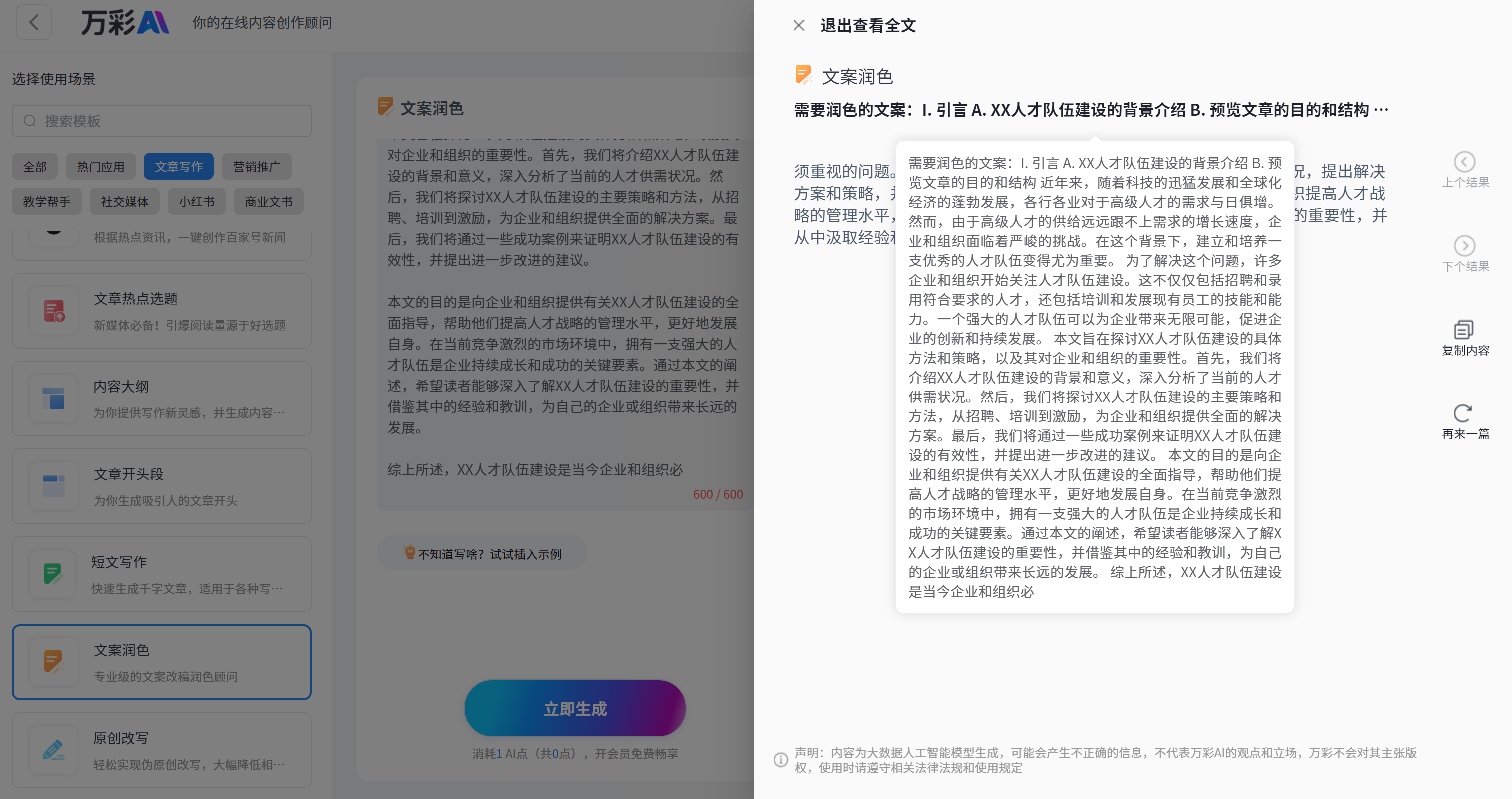
Task: Open the 原创改写 template card
Action: tap(161, 750)
